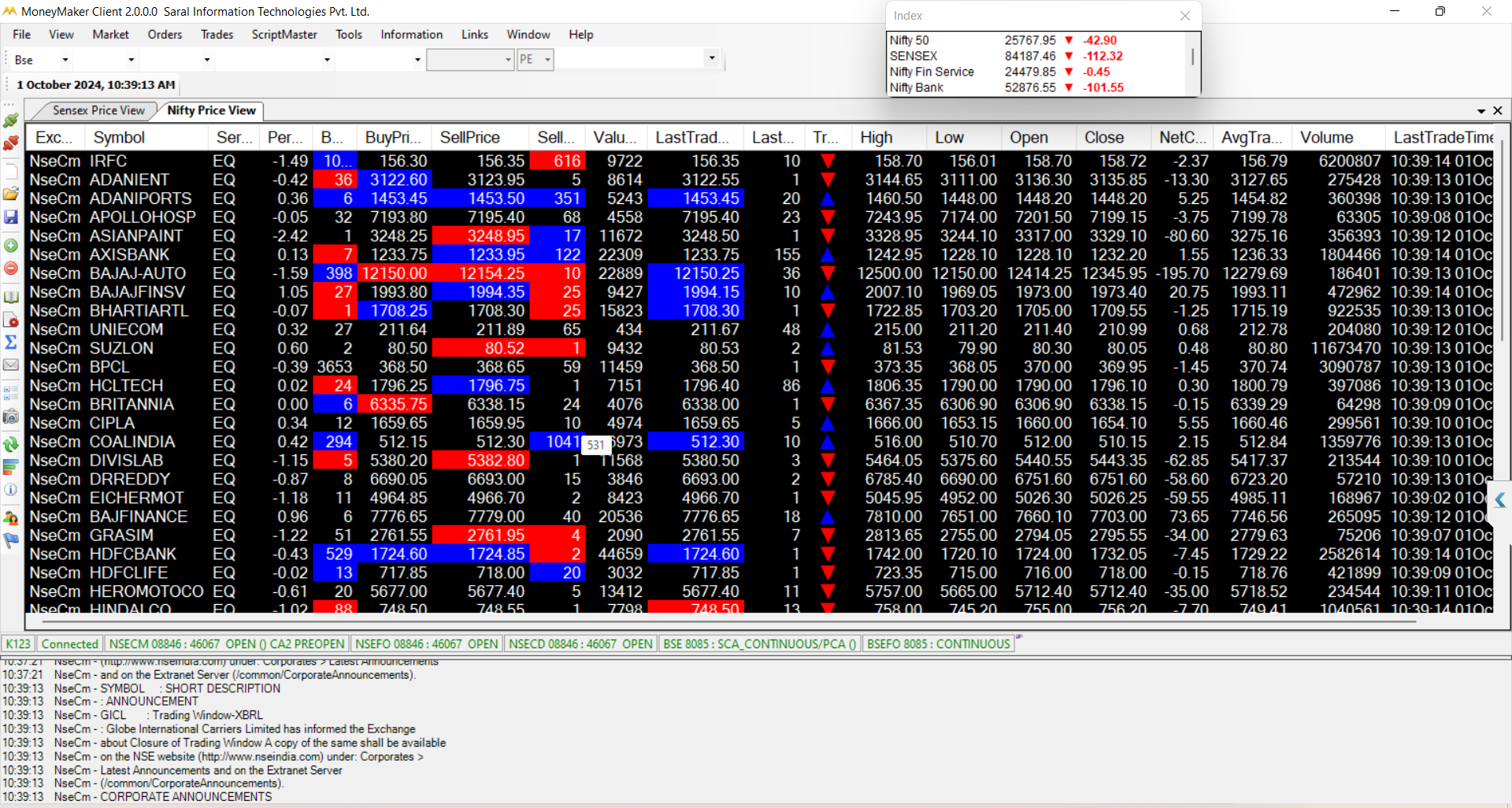Select the Nifty Price View tab
This screenshot has width=1512, height=808.
(x=211, y=111)
